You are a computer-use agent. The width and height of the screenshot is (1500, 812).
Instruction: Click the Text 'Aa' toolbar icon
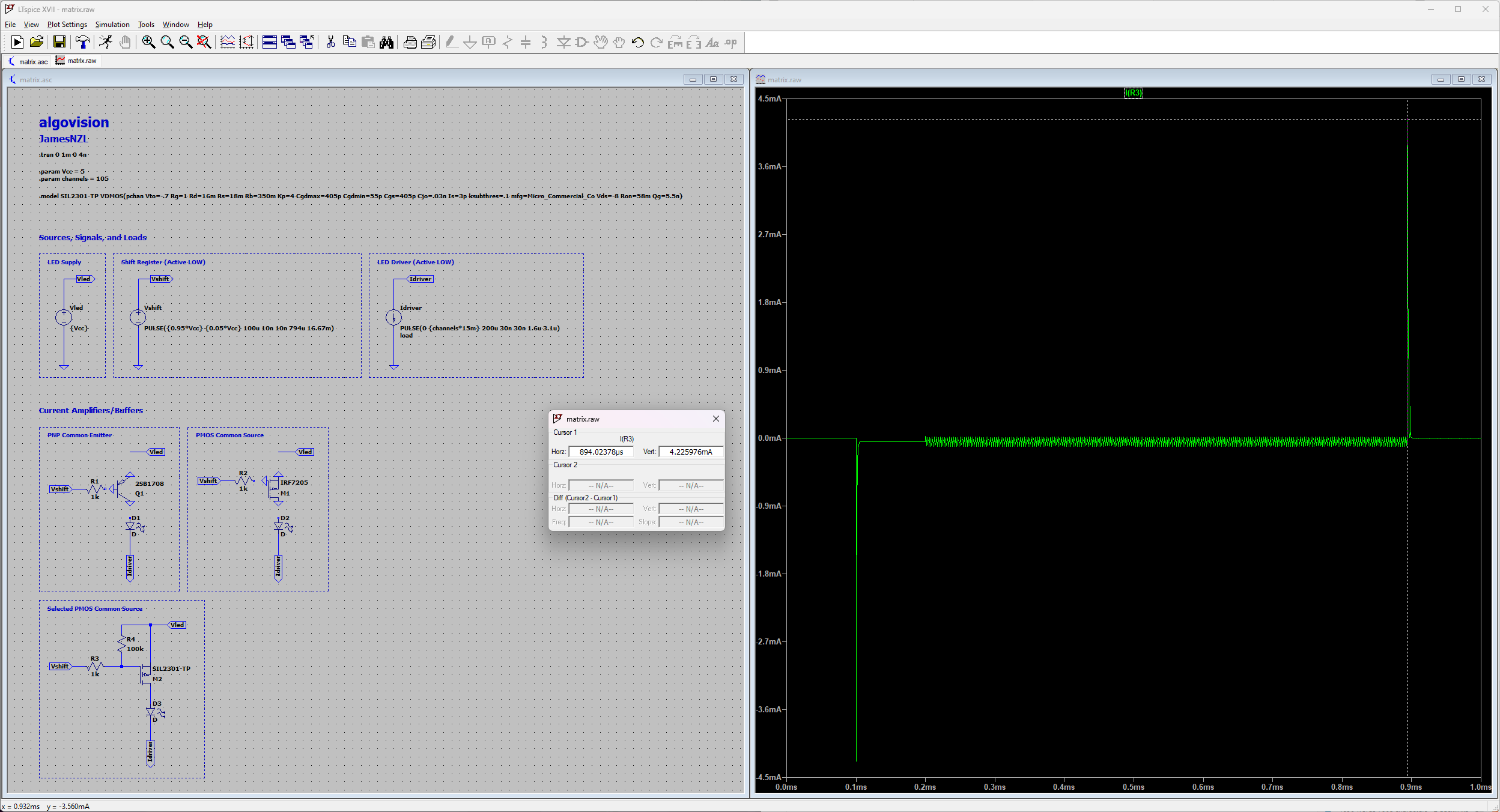712,42
